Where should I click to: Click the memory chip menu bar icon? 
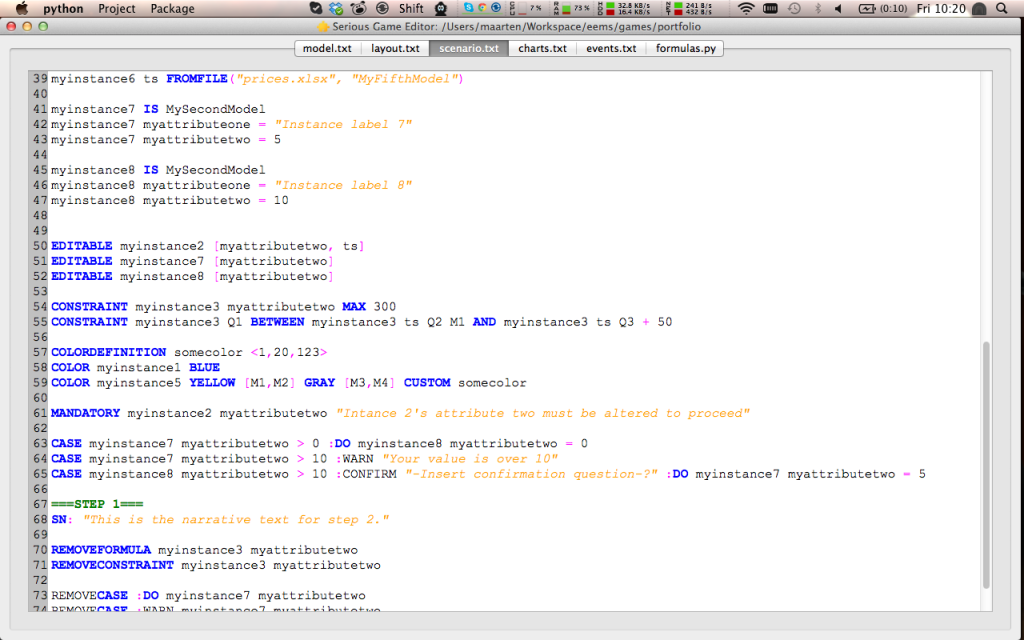pyautogui.click(x=771, y=8)
